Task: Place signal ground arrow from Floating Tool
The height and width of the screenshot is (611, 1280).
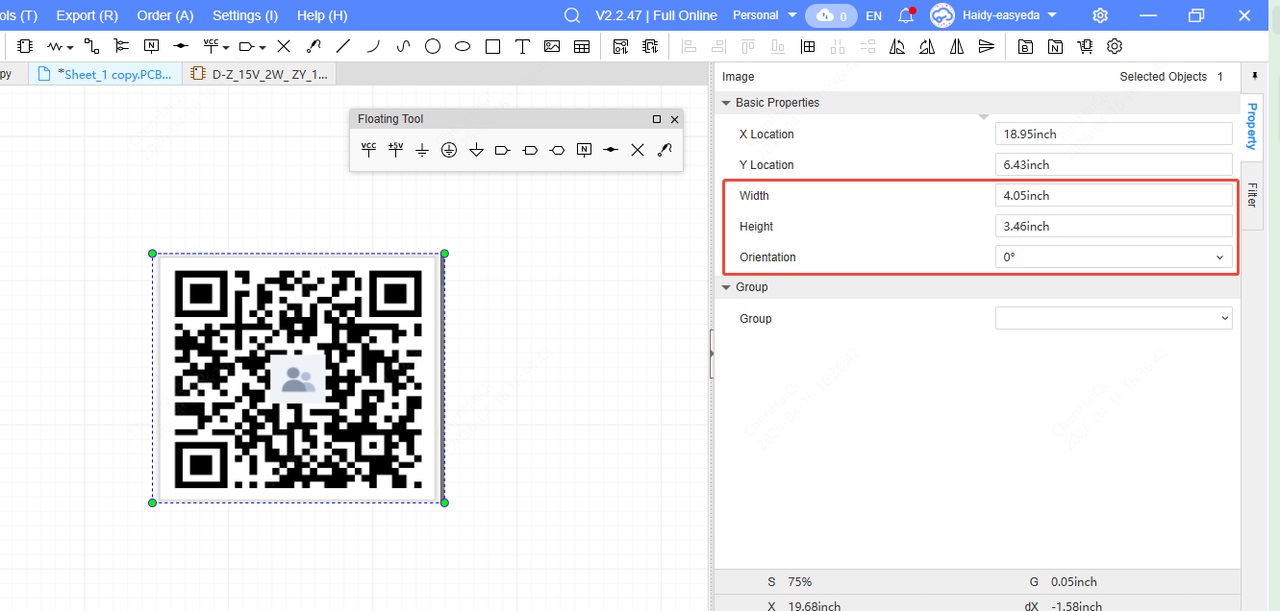Action: click(476, 150)
